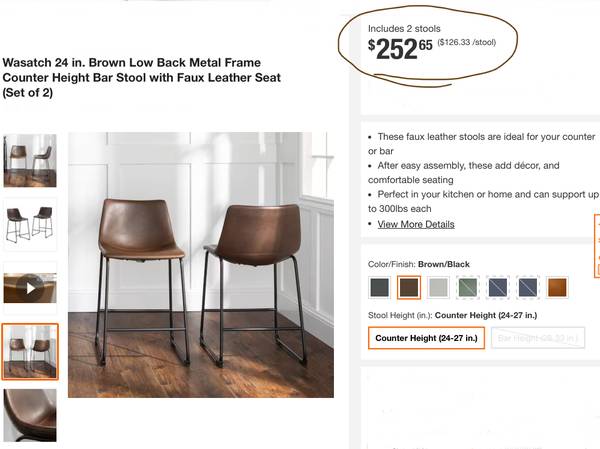Show the currently selected stools thumbnail
The image size is (600, 449).
point(30,352)
